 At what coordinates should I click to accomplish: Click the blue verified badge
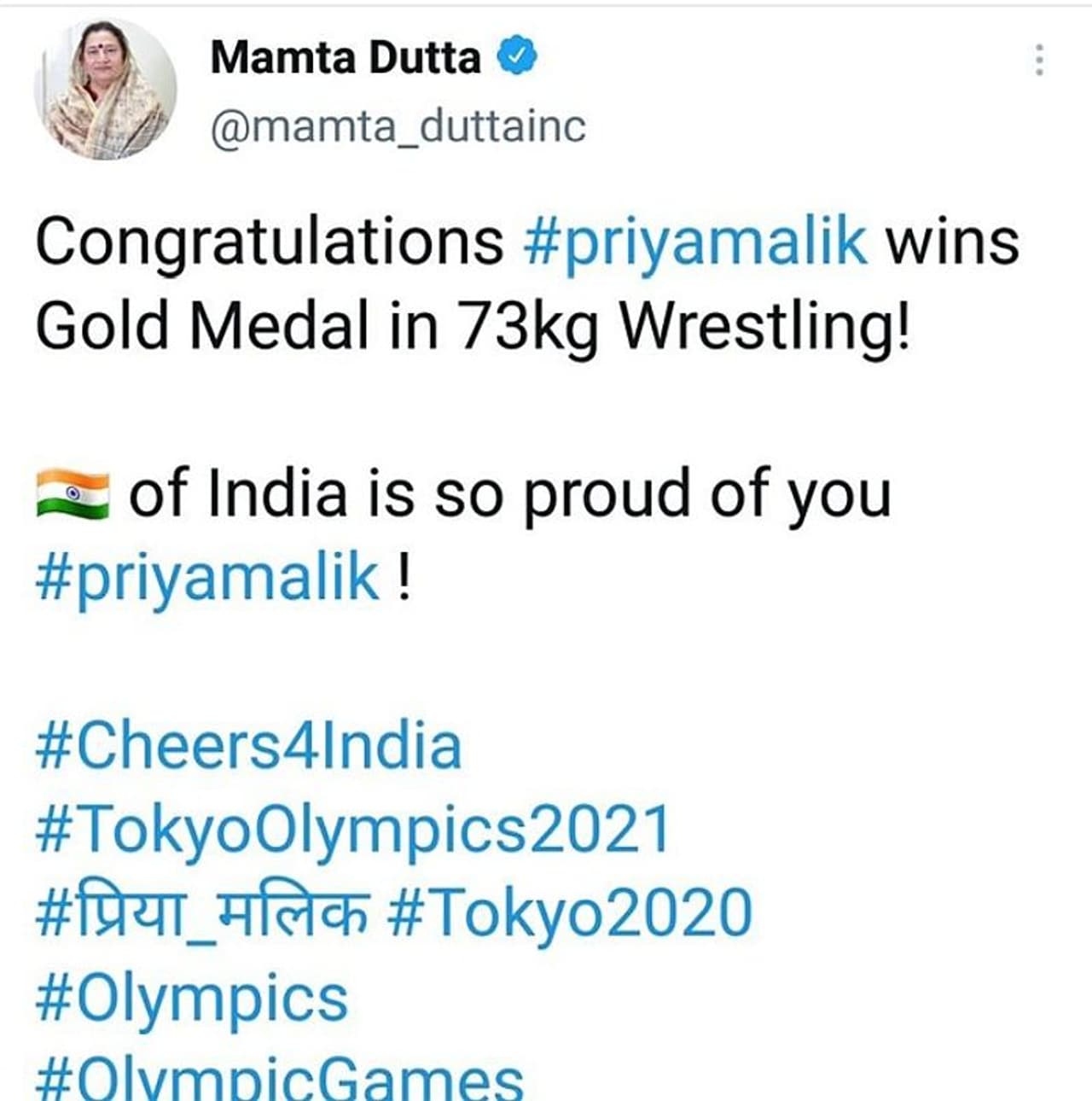click(516, 57)
